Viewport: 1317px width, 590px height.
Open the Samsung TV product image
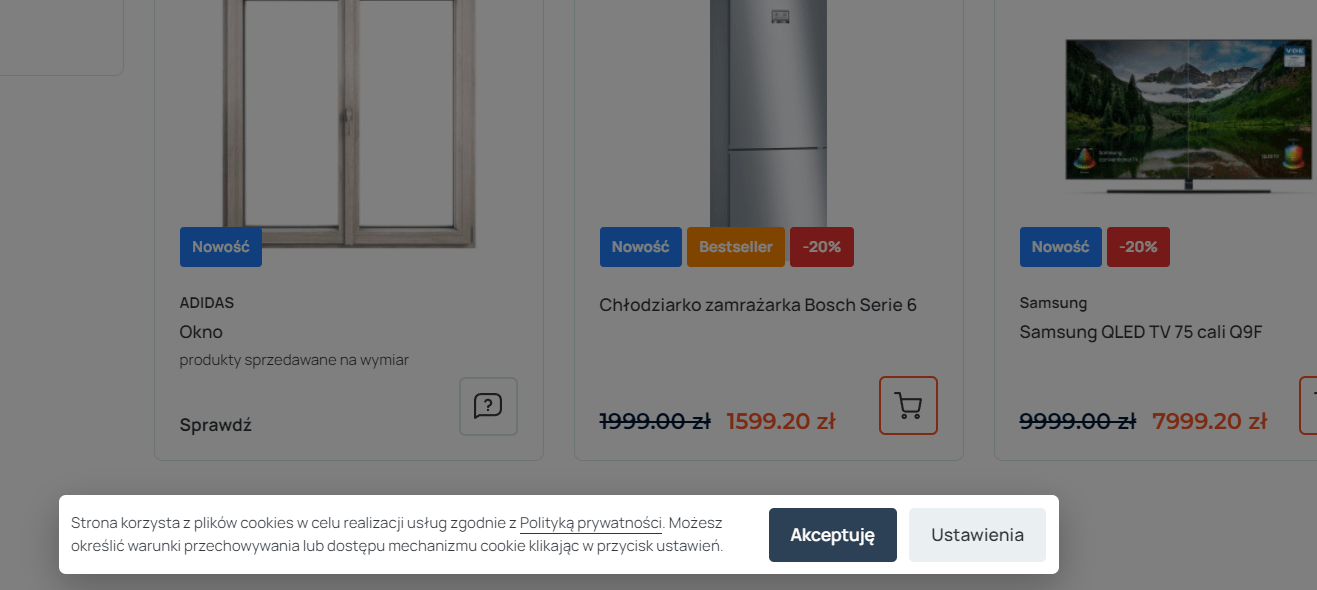1188,115
